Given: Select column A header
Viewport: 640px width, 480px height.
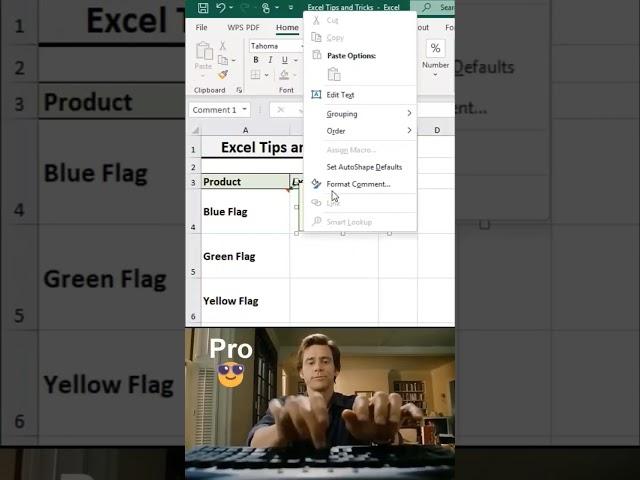Looking at the screenshot, I should click(245, 130).
